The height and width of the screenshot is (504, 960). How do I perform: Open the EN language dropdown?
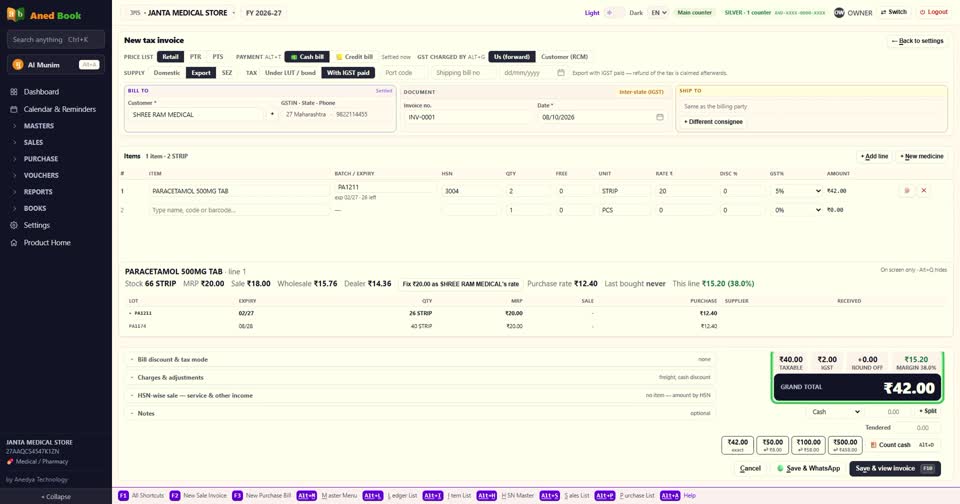point(659,12)
